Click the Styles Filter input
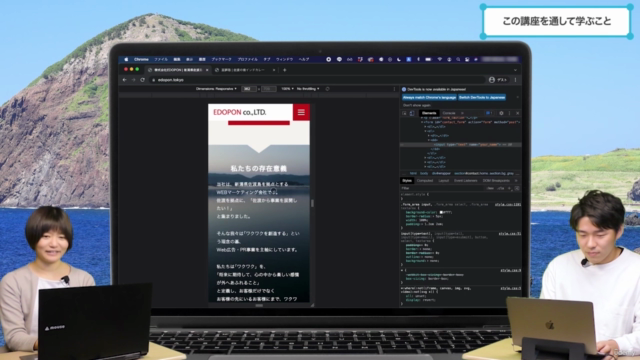Viewport: 640px width, 360px height. point(442,188)
